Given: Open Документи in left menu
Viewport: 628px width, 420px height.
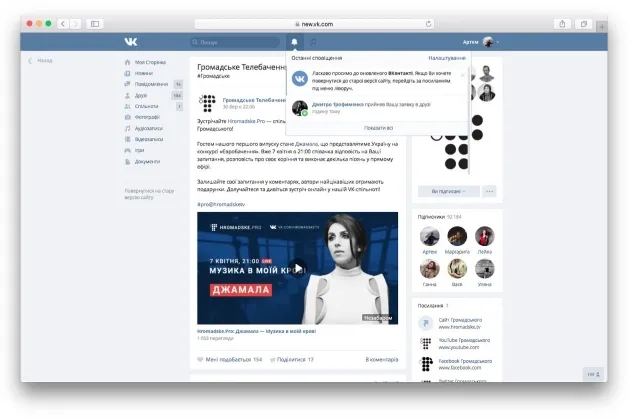Looking at the screenshot, I should [x=147, y=161].
